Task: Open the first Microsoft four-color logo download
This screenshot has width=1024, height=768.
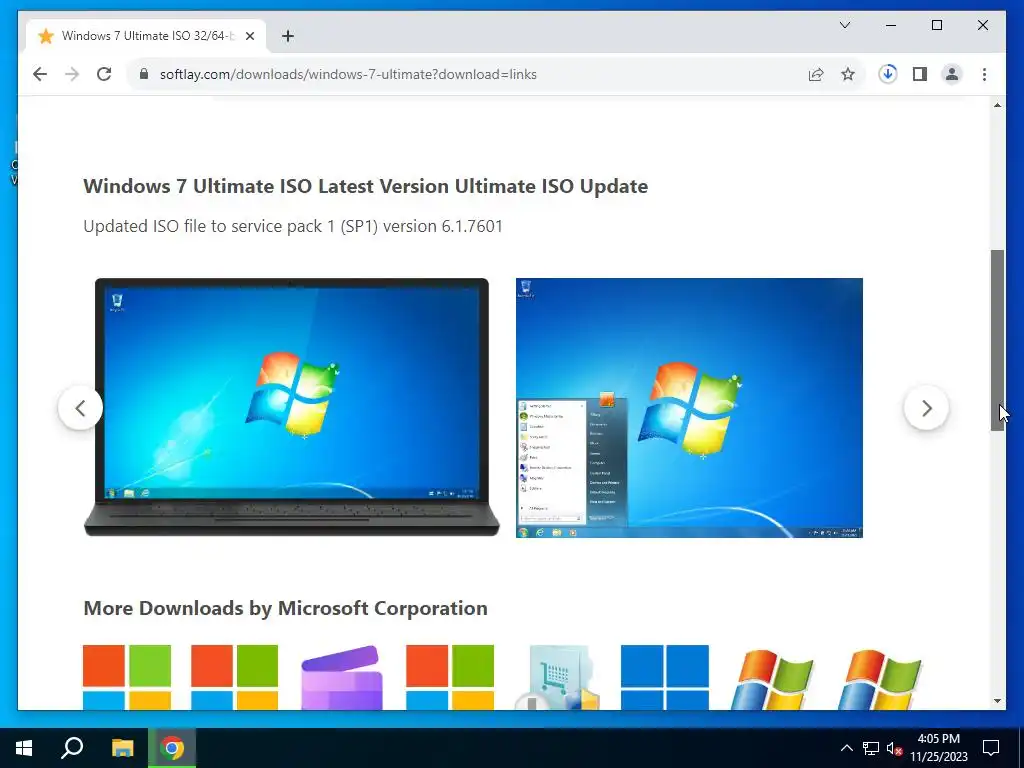Action: coord(127,677)
